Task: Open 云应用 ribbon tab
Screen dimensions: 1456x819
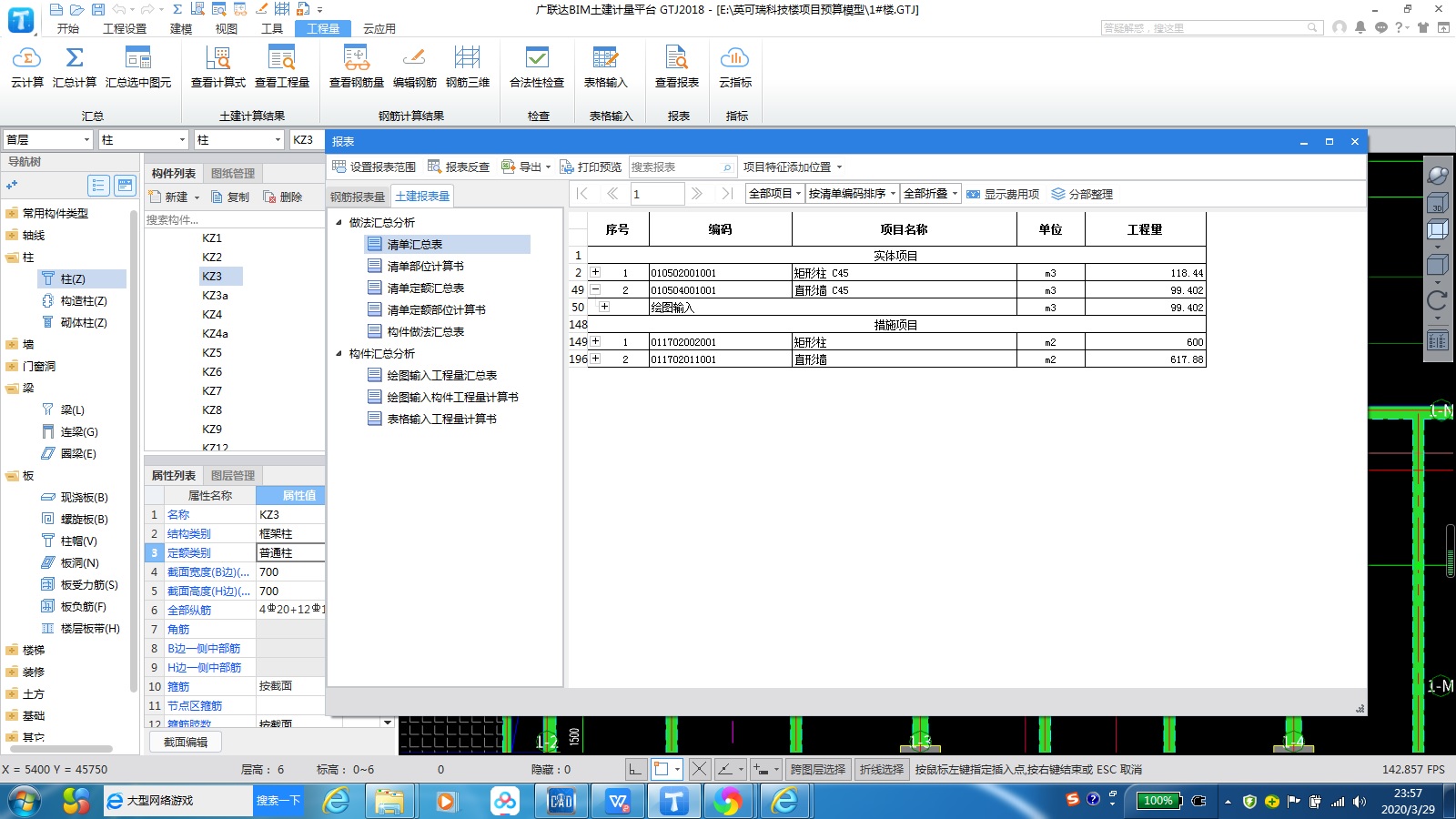Action: tap(379, 28)
